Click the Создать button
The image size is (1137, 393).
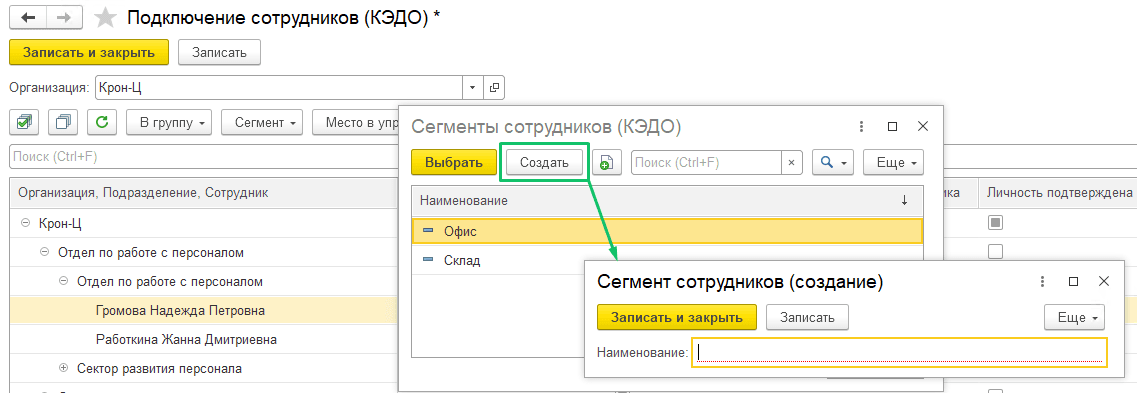click(x=545, y=163)
